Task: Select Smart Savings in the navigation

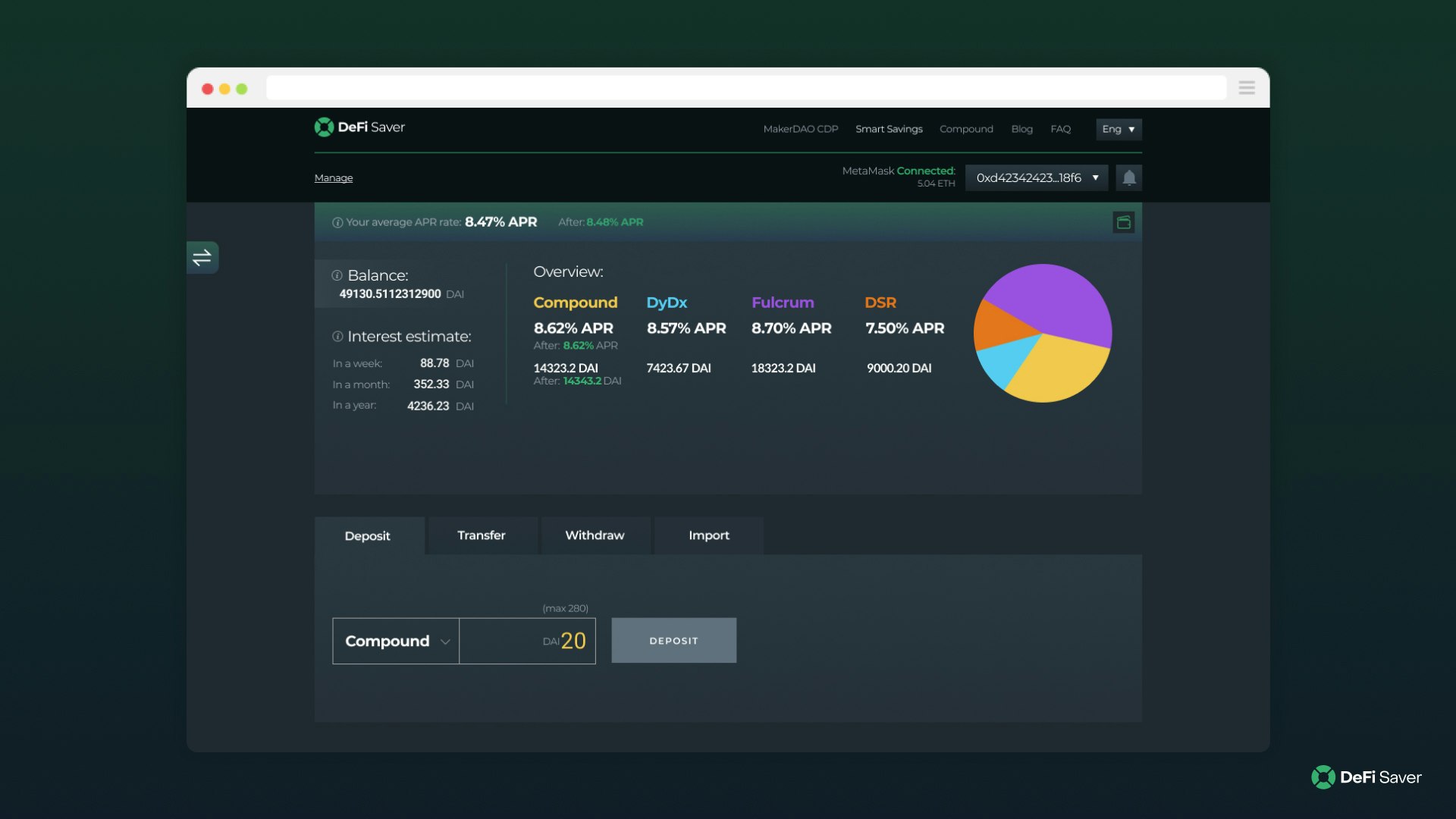Action: pyautogui.click(x=889, y=129)
